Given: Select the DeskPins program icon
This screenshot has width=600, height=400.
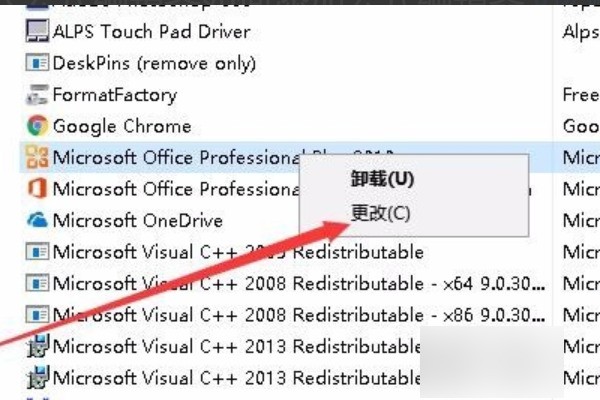Looking at the screenshot, I should [37, 63].
